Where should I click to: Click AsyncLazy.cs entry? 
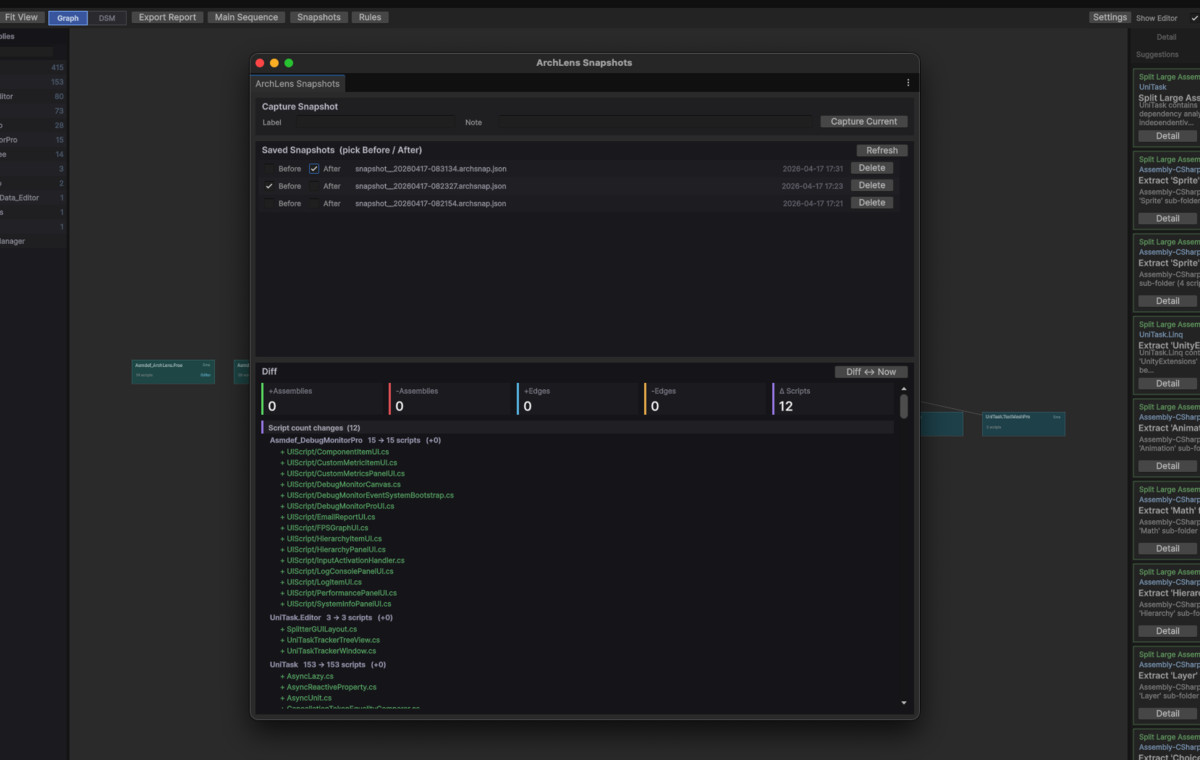pos(307,676)
